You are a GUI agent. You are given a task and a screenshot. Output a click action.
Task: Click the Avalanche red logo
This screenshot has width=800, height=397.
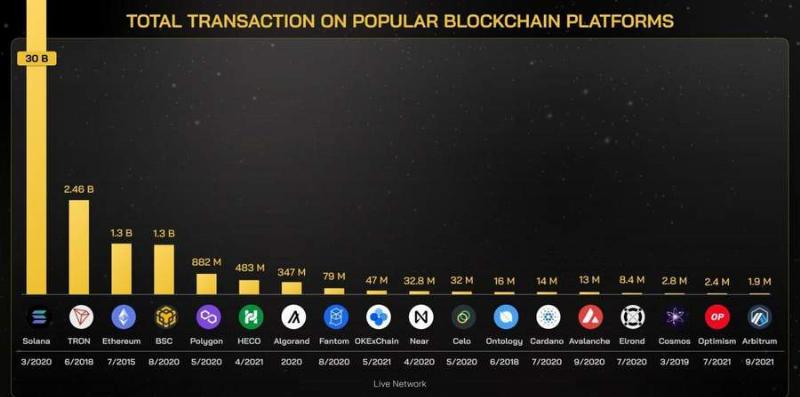(591, 317)
